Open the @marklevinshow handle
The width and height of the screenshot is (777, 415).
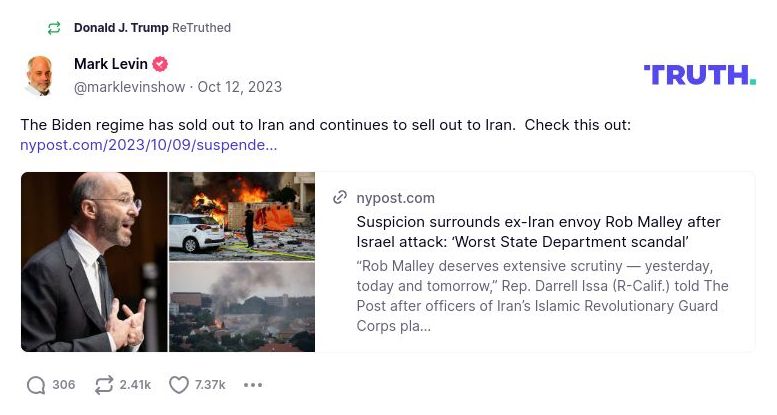[x=129, y=87]
